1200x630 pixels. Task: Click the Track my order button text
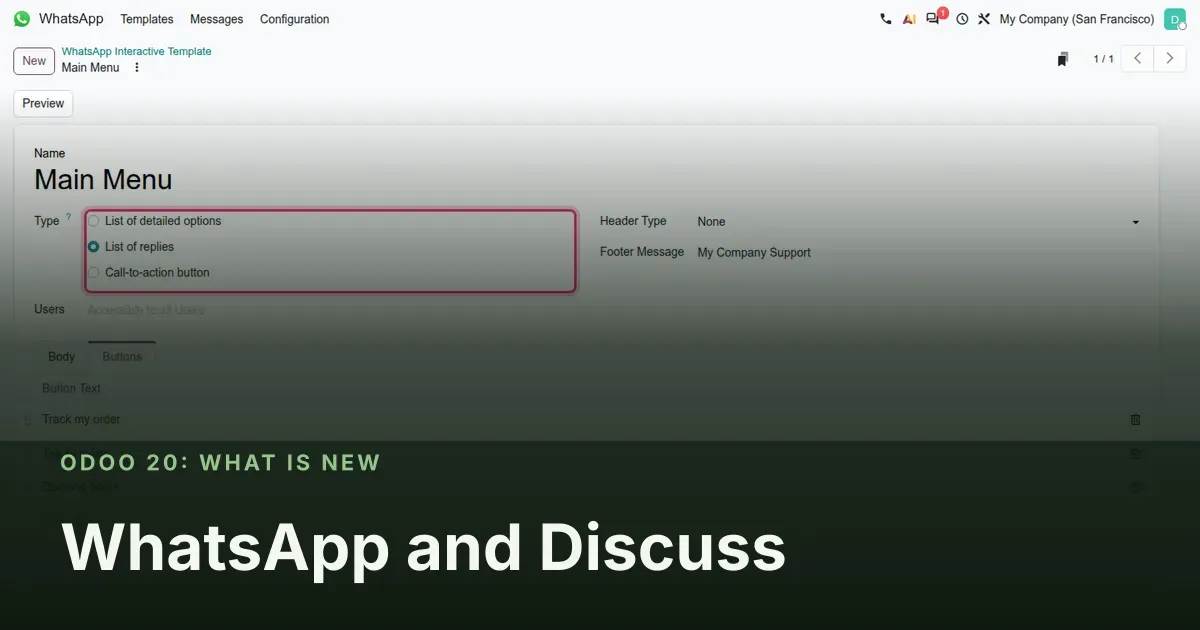pyautogui.click(x=81, y=420)
